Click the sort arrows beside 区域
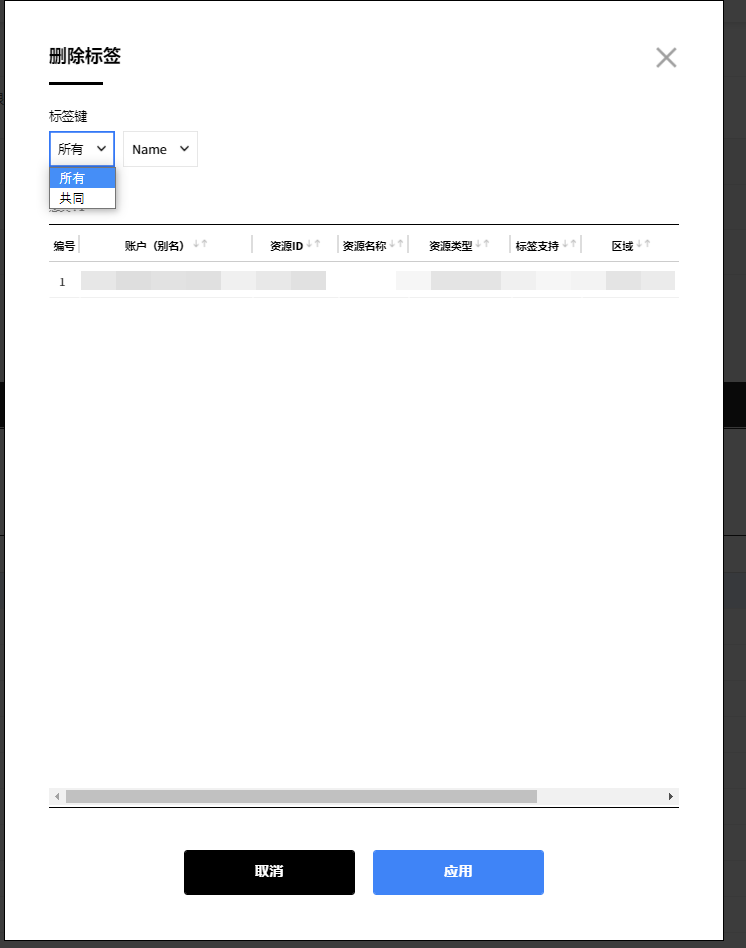This screenshot has width=746, height=948. coord(643,245)
